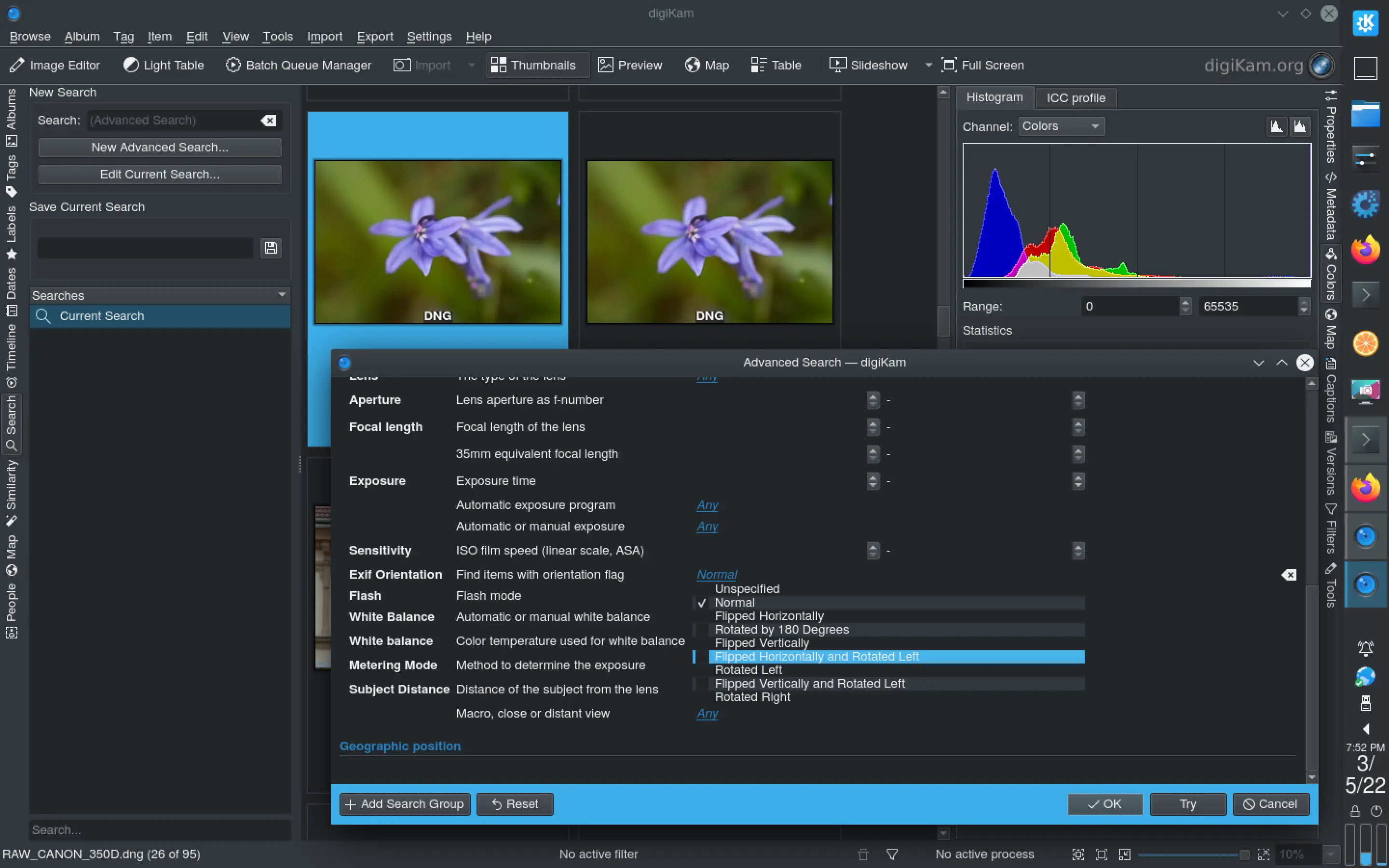Screen dimensions: 1389x868
Task: Select the second DNG flower thumbnail
Action: click(x=709, y=242)
